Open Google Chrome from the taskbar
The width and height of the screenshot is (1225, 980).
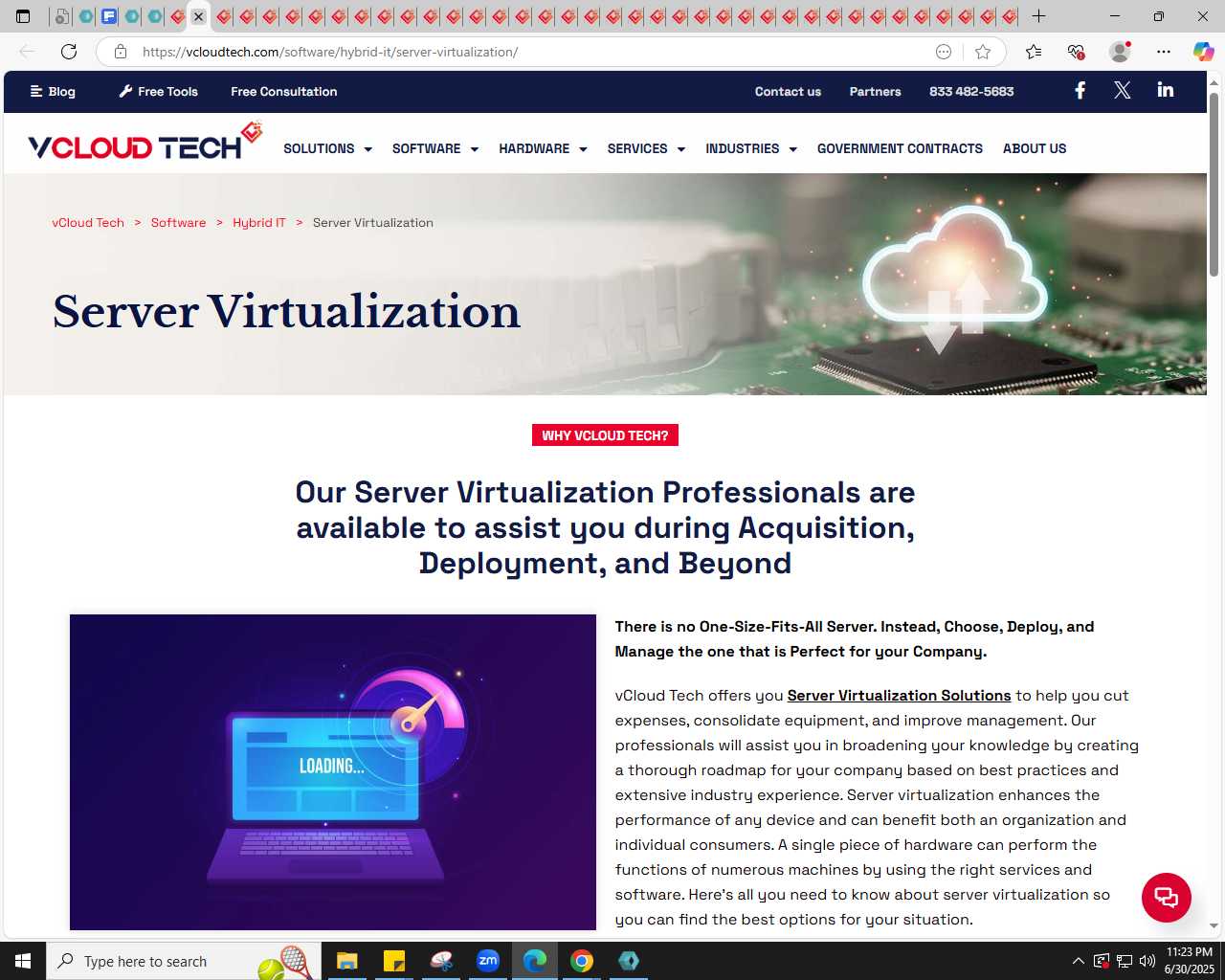point(582,961)
